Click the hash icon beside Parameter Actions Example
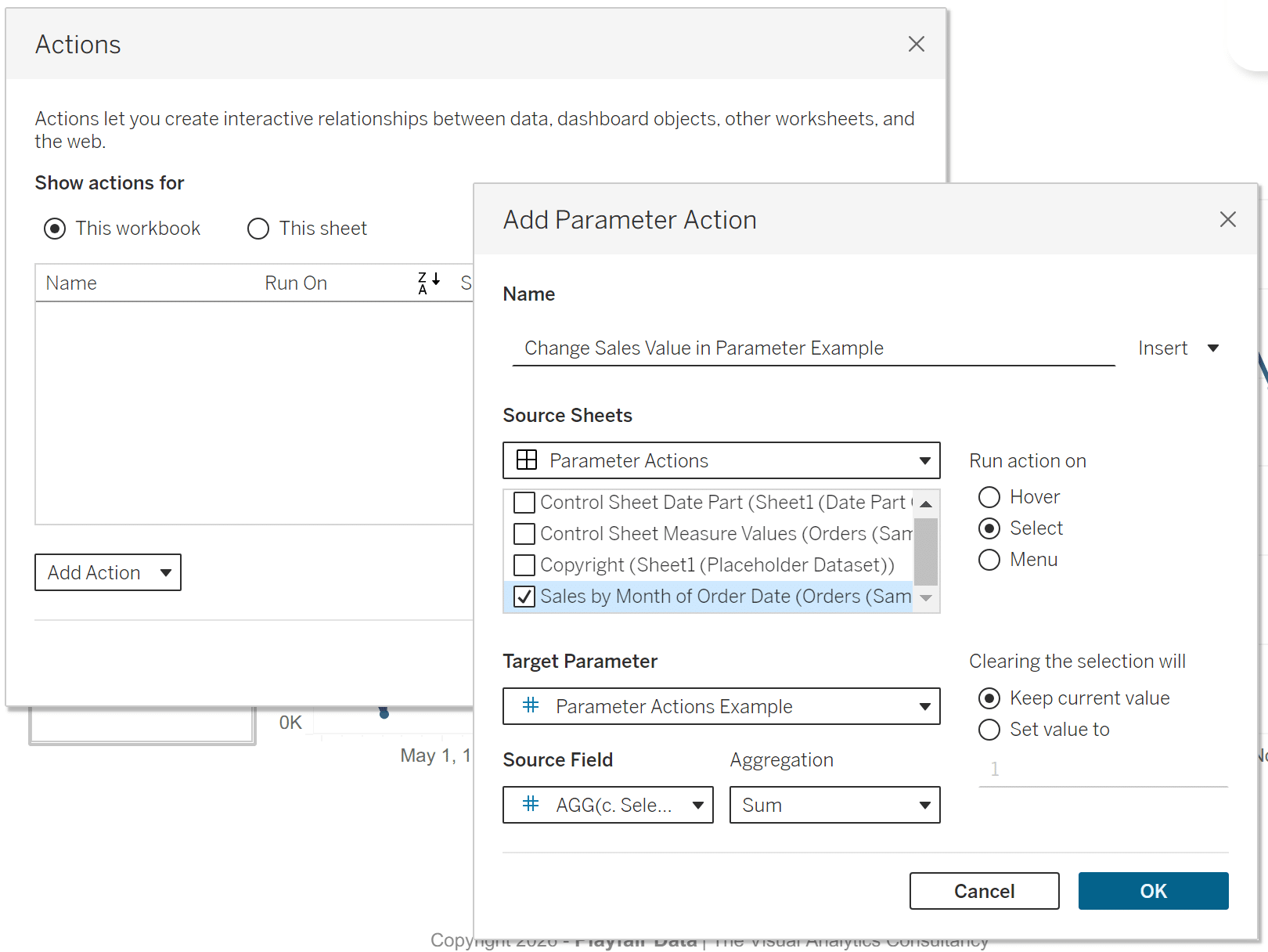The height and width of the screenshot is (952, 1268). tap(531, 705)
